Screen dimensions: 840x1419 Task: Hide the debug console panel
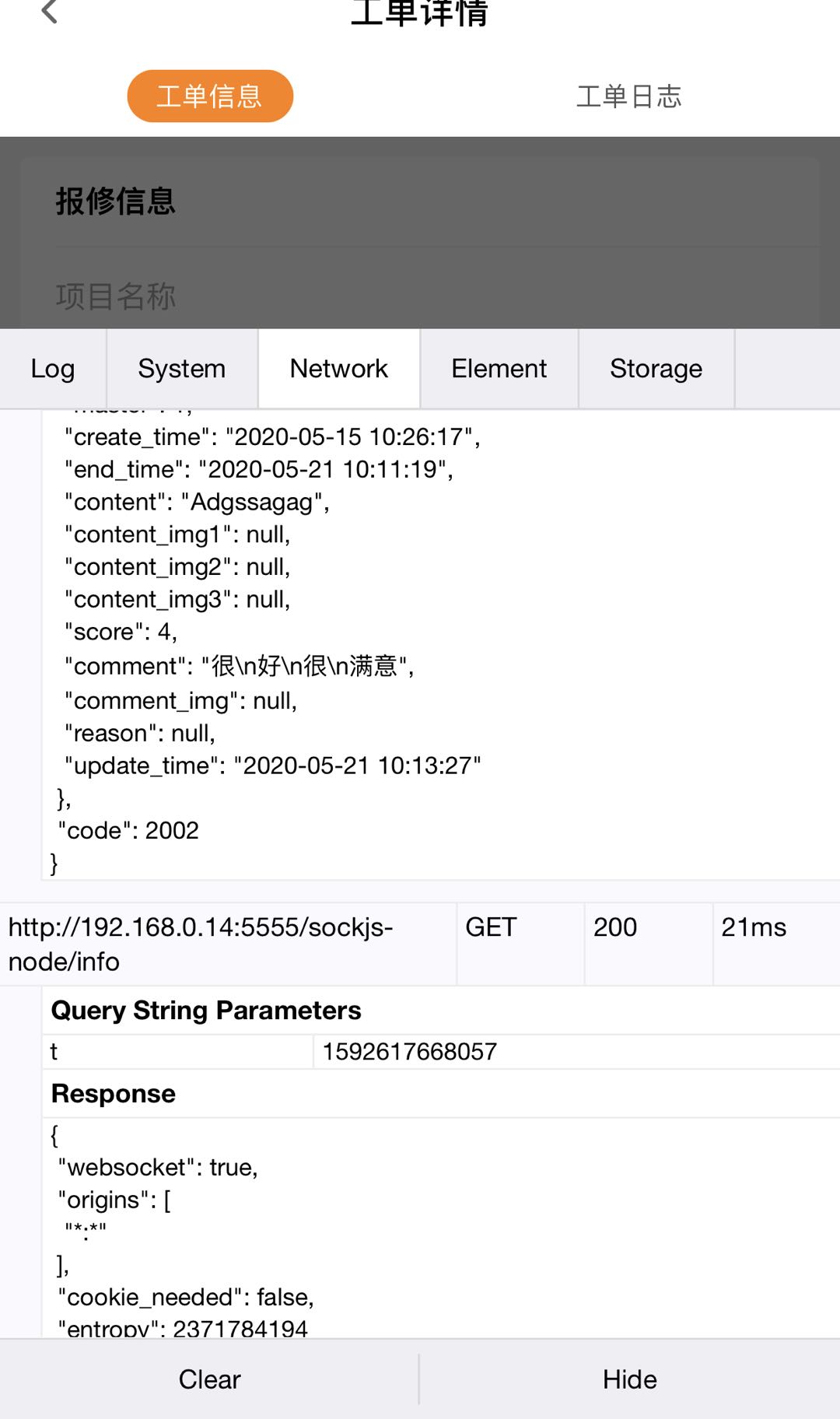point(629,1378)
